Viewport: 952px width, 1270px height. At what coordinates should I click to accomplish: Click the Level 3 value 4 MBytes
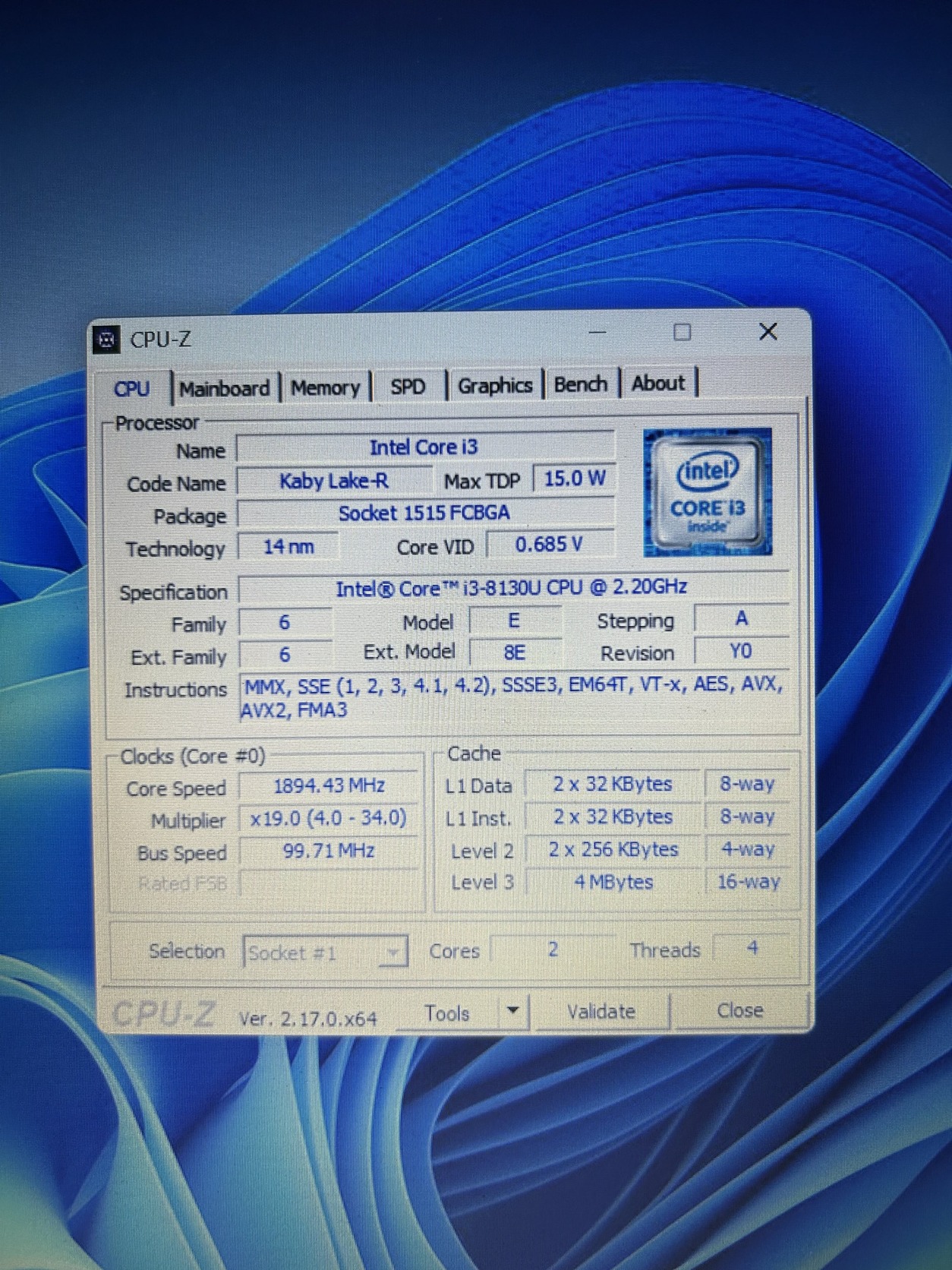[x=613, y=883]
